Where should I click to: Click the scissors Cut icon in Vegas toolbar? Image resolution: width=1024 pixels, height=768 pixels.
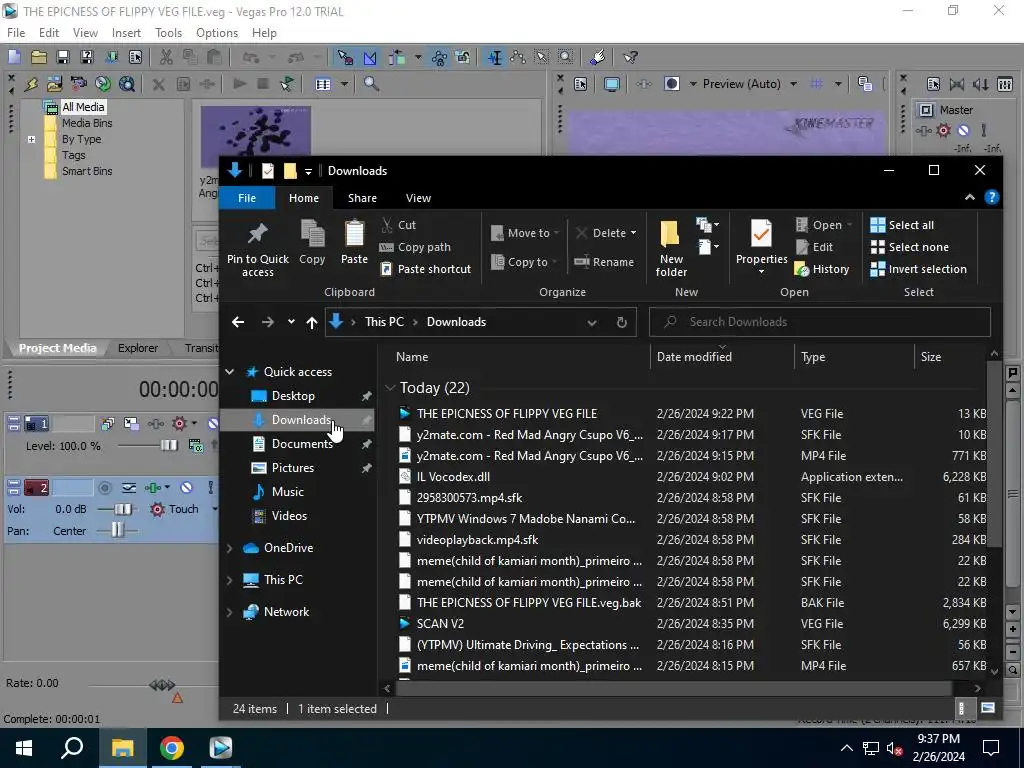(167, 57)
